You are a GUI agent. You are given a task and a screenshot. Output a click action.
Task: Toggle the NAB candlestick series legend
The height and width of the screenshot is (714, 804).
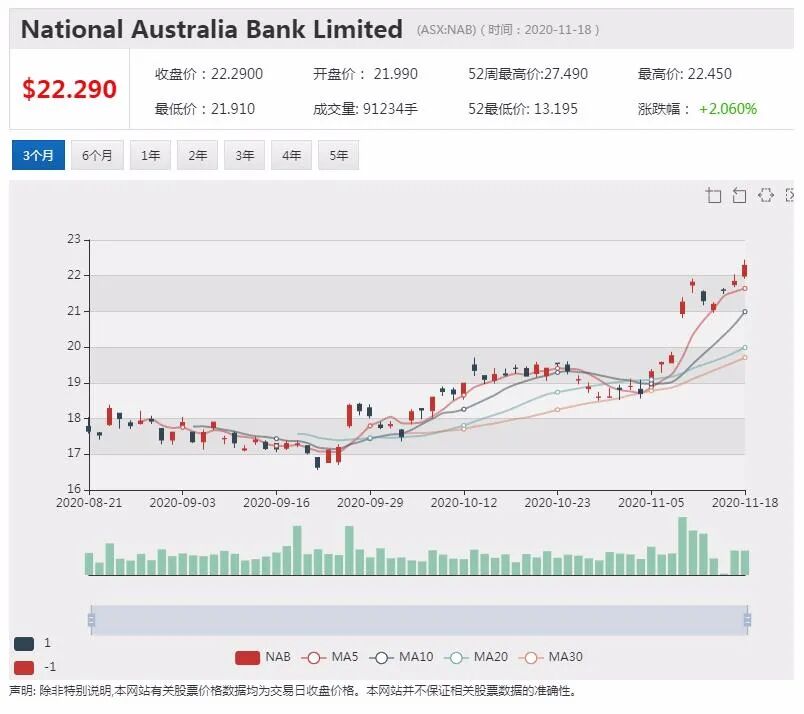coord(263,658)
